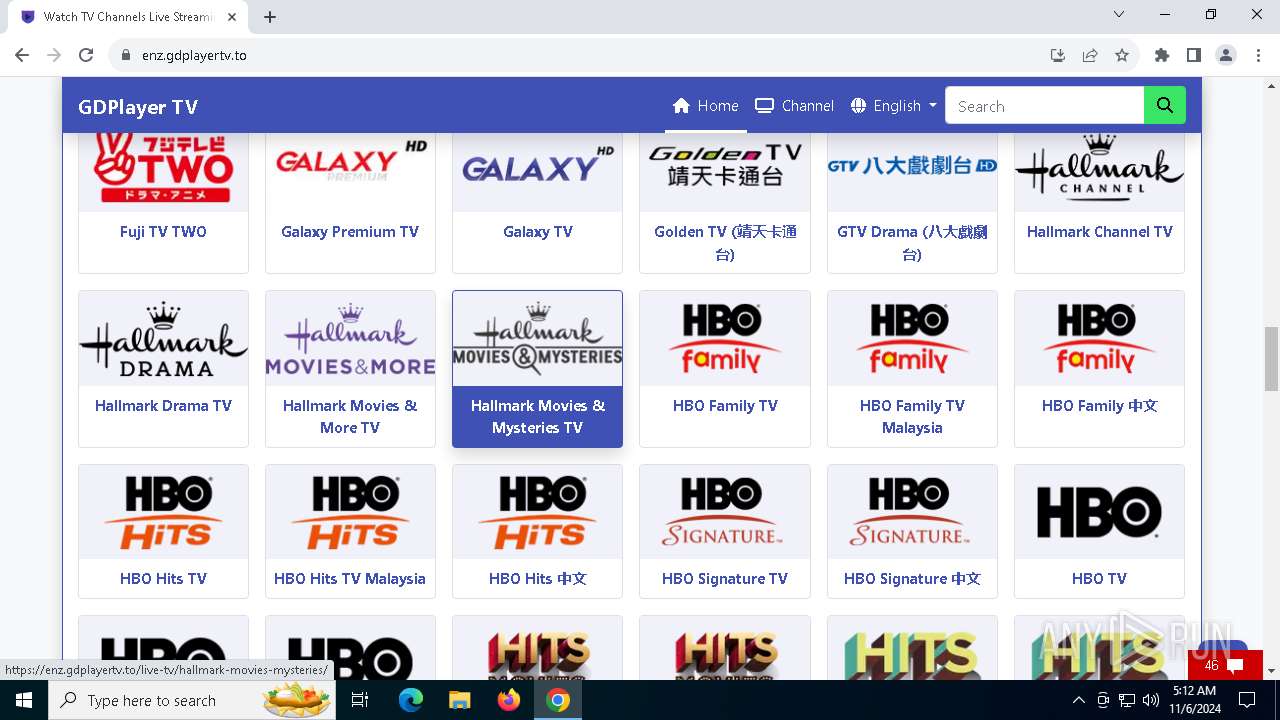Bookmark this page with star icon

[x=1122, y=55]
